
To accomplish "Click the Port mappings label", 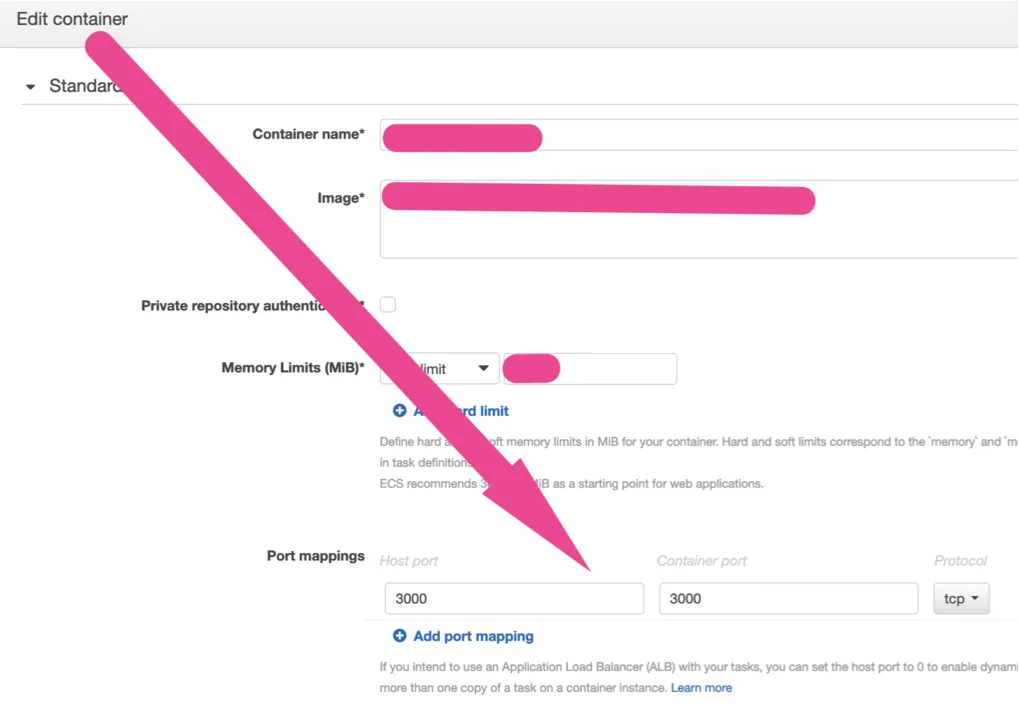I will click(x=315, y=556).
